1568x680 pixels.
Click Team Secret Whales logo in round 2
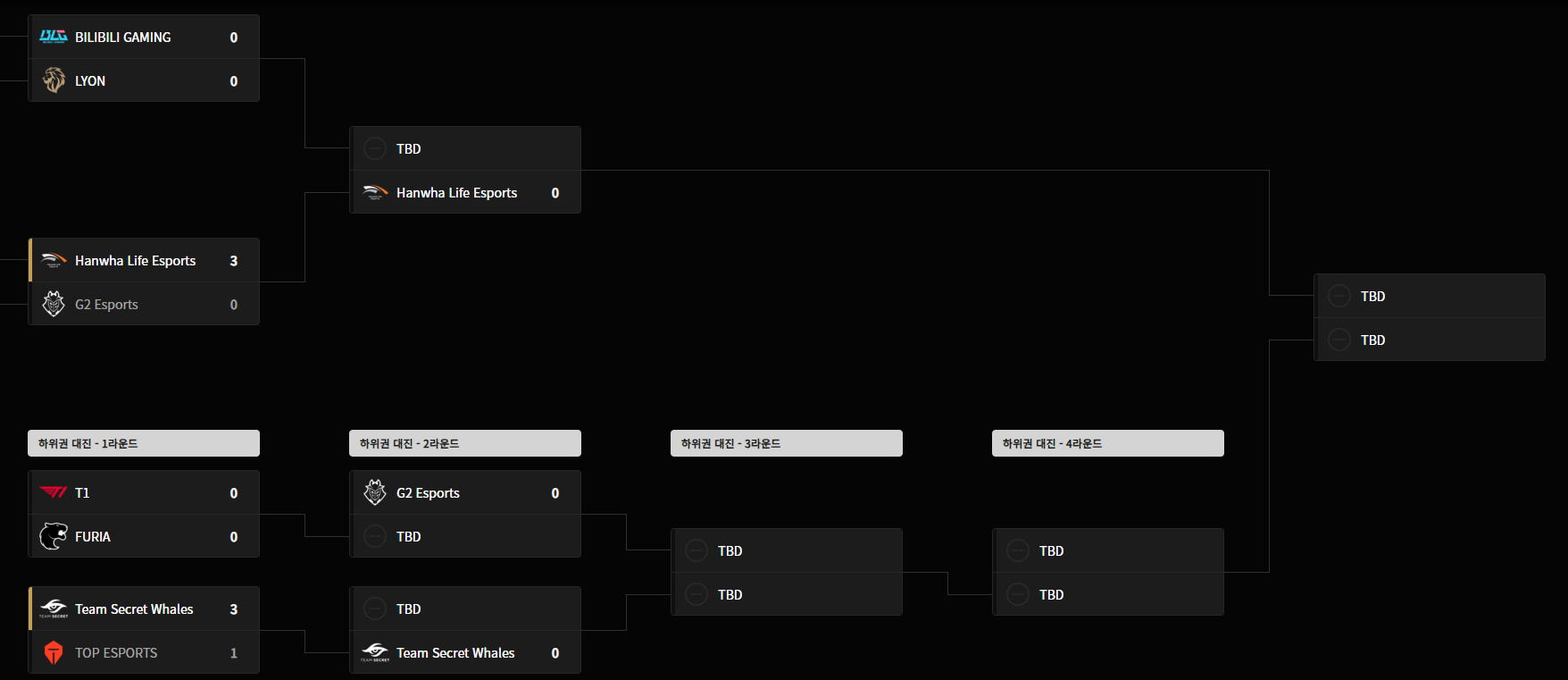[x=375, y=652]
